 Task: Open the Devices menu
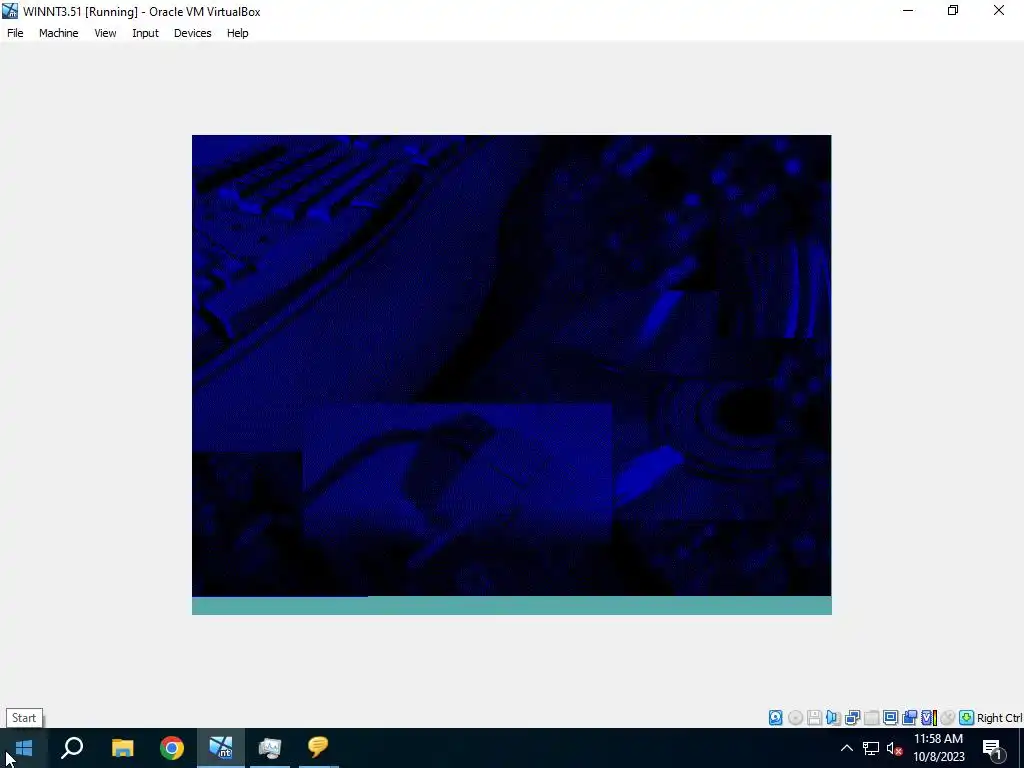193,33
